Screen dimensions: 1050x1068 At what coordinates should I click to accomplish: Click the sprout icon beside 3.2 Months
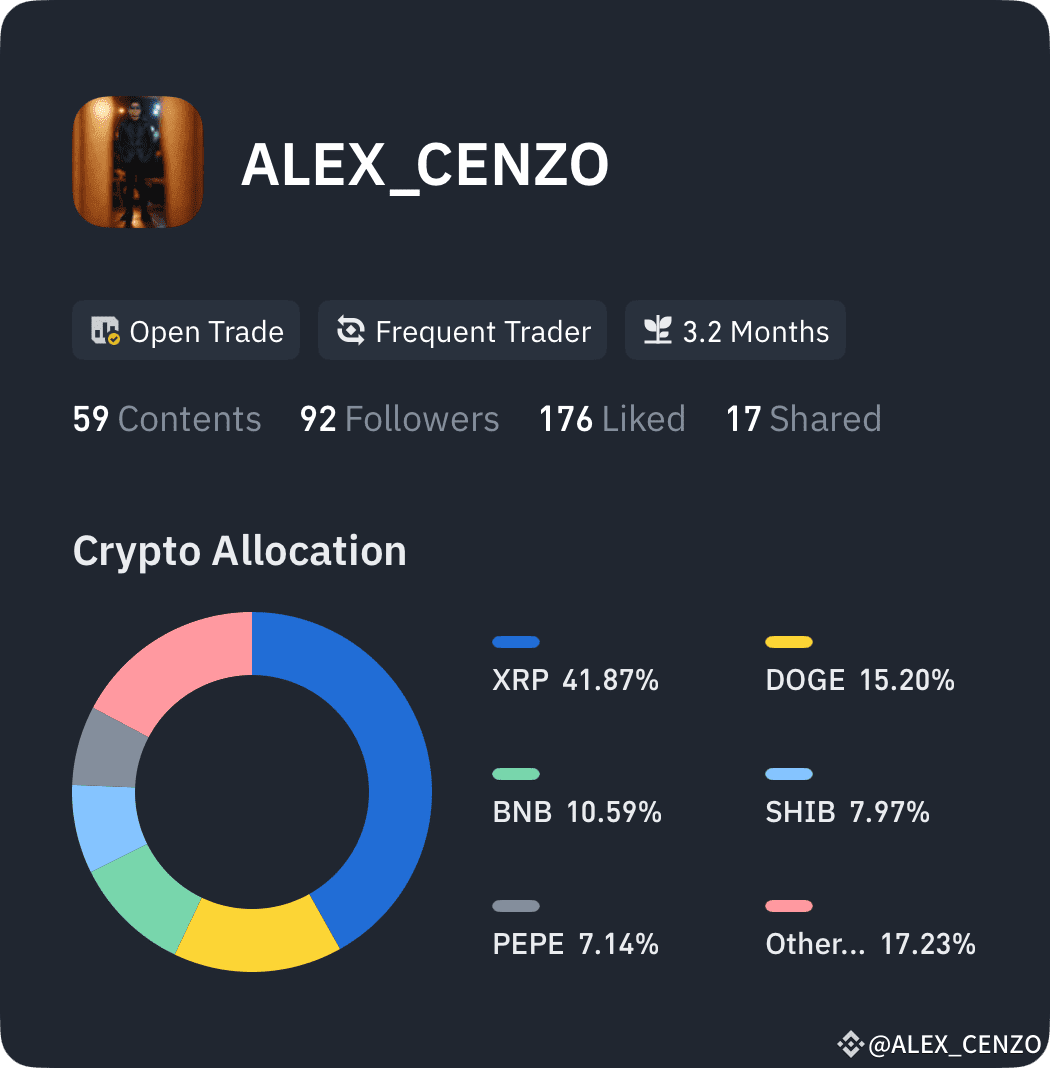(658, 330)
